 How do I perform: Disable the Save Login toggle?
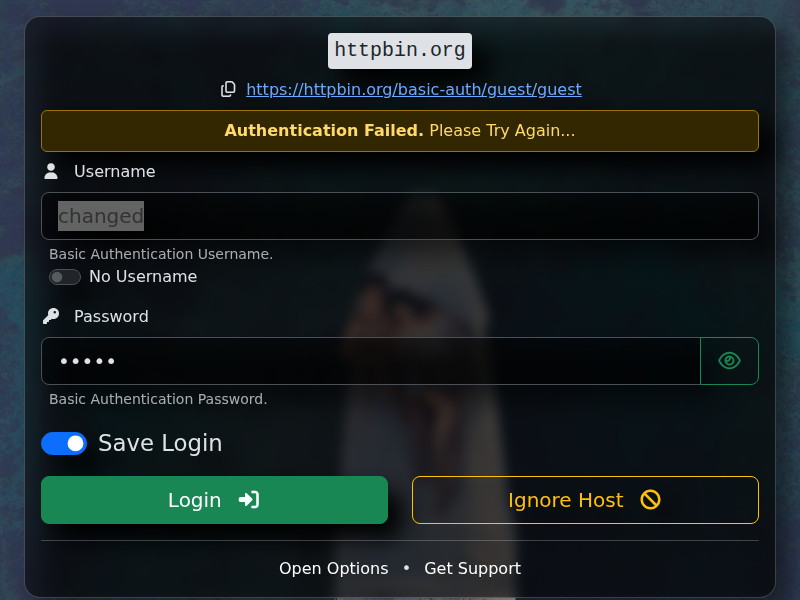(x=64, y=443)
